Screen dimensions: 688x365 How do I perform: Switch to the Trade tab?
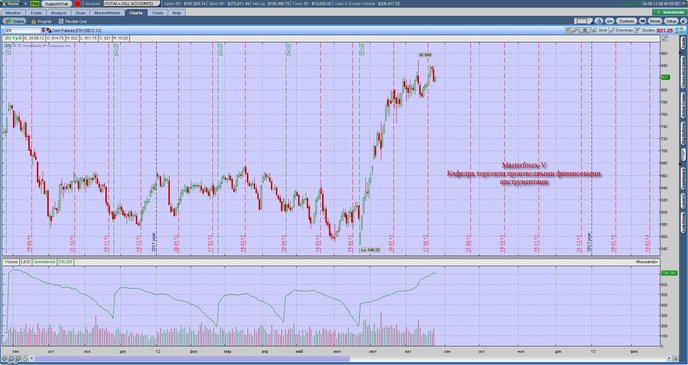click(x=36, y=13)
